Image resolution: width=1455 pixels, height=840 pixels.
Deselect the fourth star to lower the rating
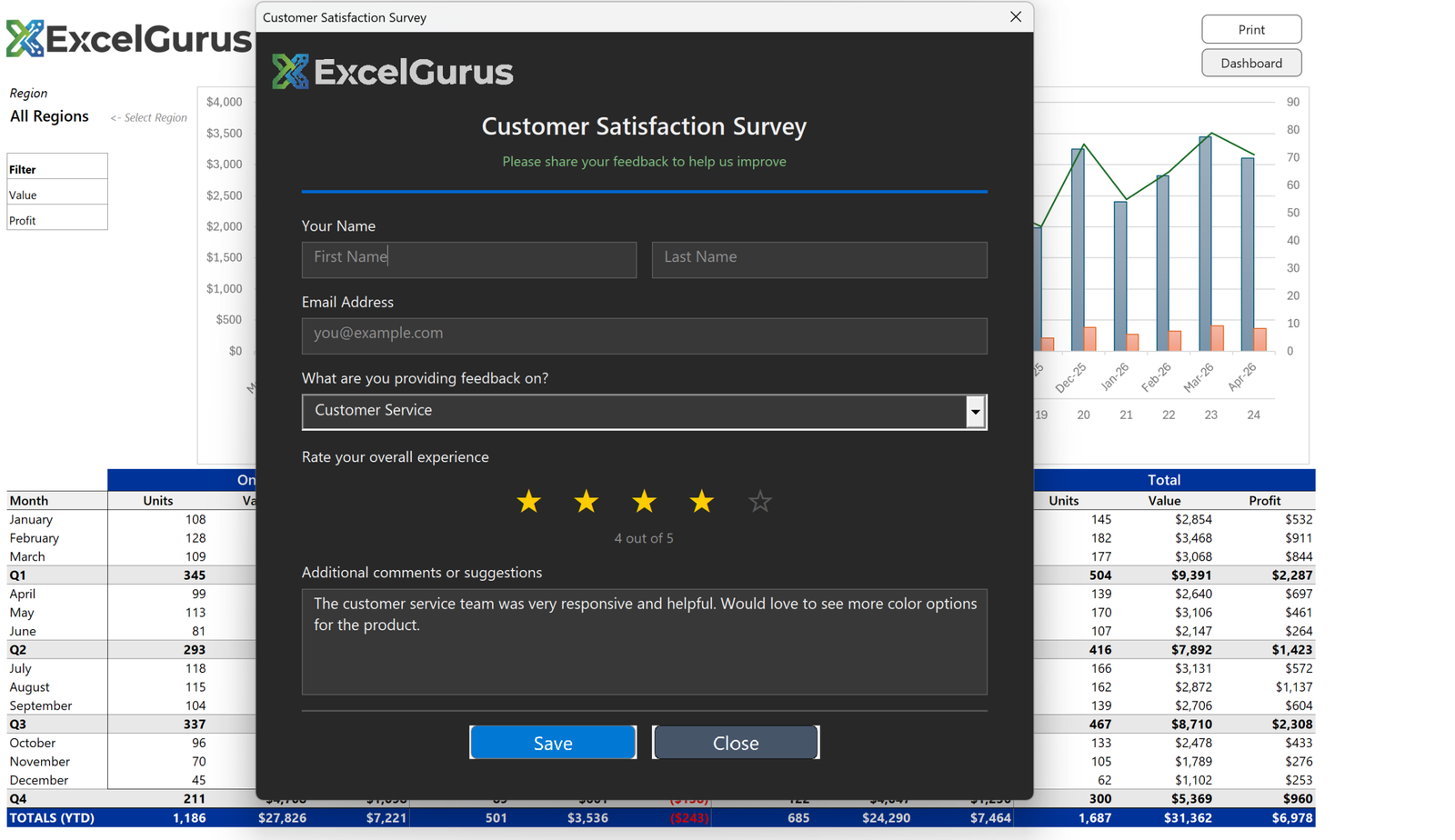click(701, 501)
